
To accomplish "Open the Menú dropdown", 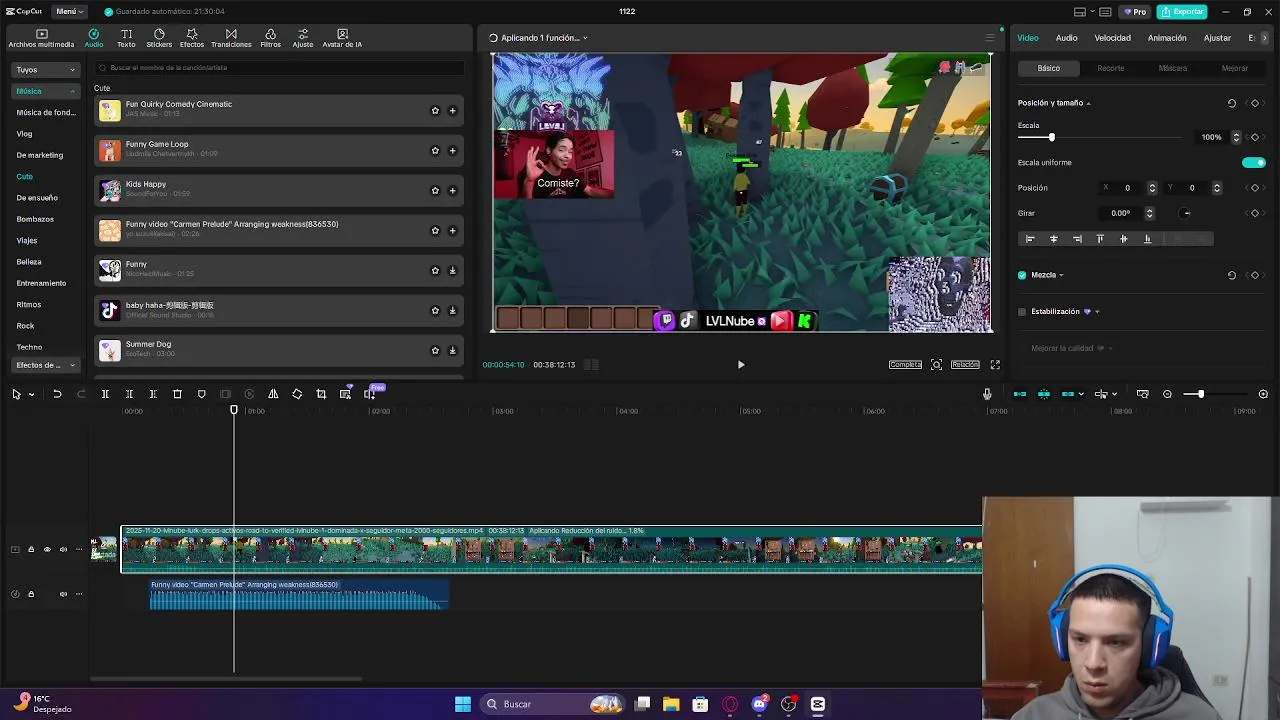I will (x=70, y=11).
